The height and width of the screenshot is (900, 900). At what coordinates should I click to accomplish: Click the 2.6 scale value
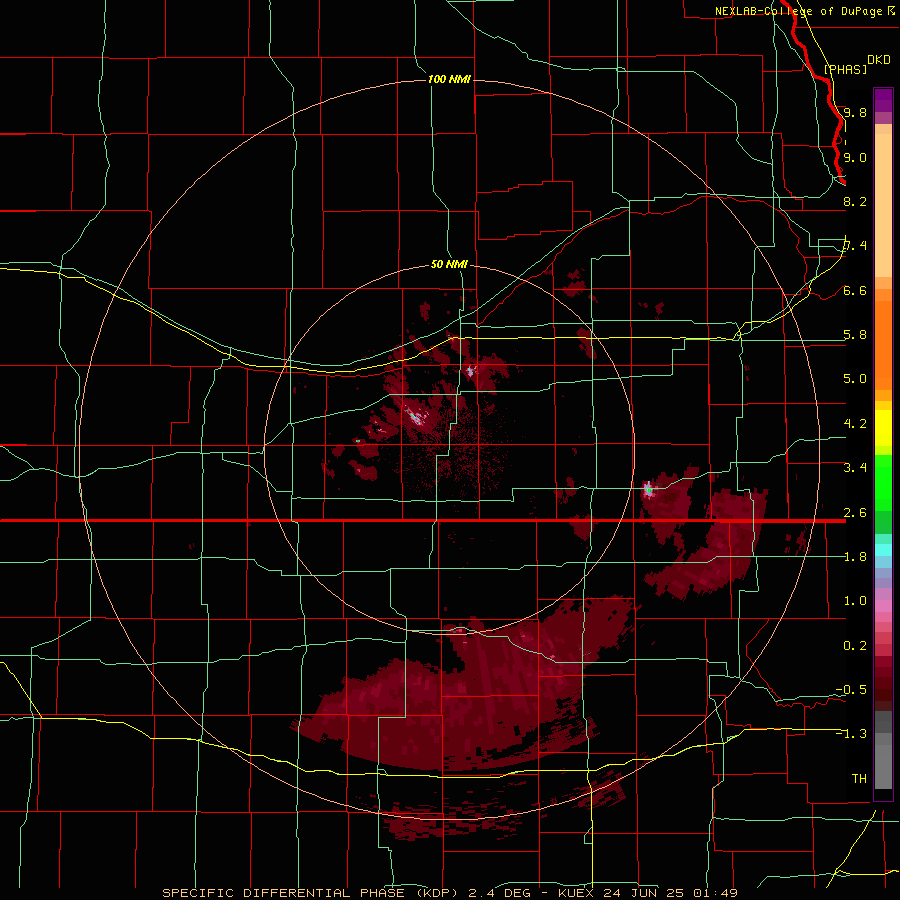click(x=855, y=513)
